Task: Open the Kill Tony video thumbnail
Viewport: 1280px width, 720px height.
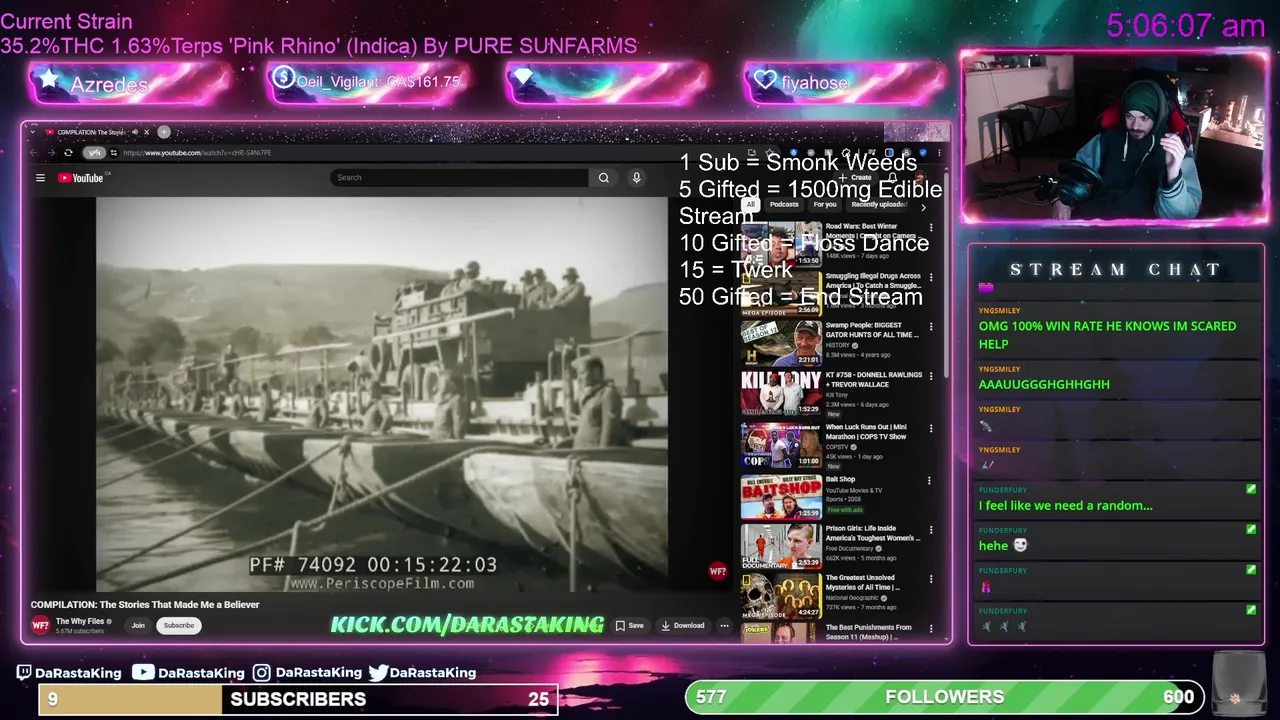Action: (x=781, y=393)
